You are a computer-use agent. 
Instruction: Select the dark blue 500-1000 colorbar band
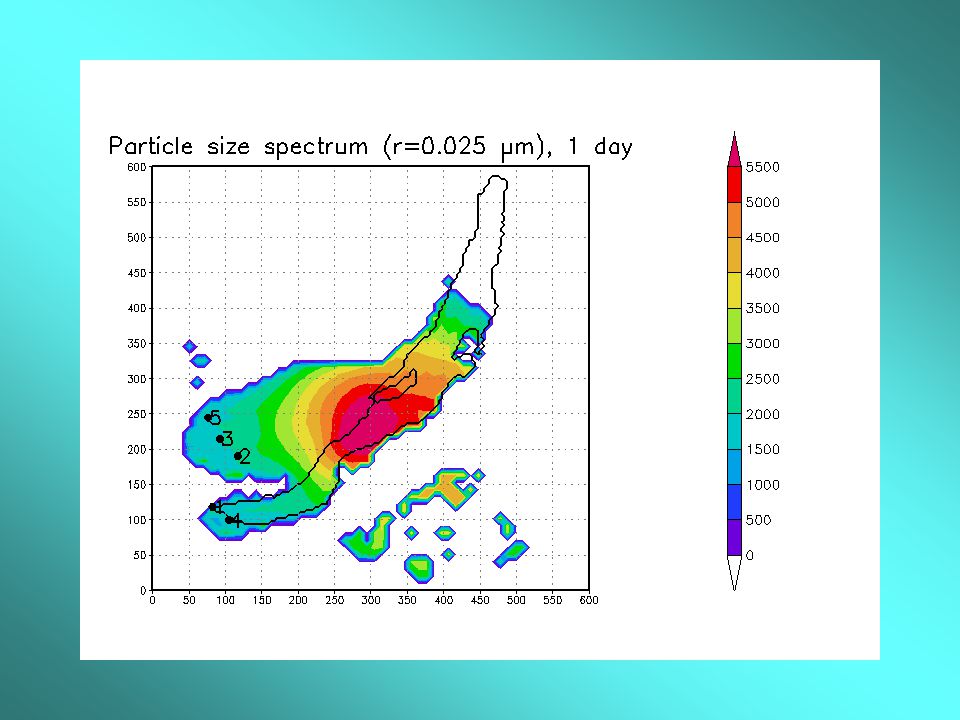pos(734,502)
